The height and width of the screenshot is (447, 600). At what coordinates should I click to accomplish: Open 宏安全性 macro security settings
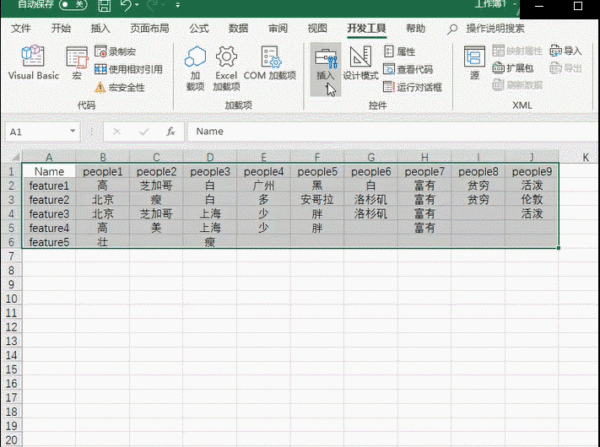[x=119, y=87]
